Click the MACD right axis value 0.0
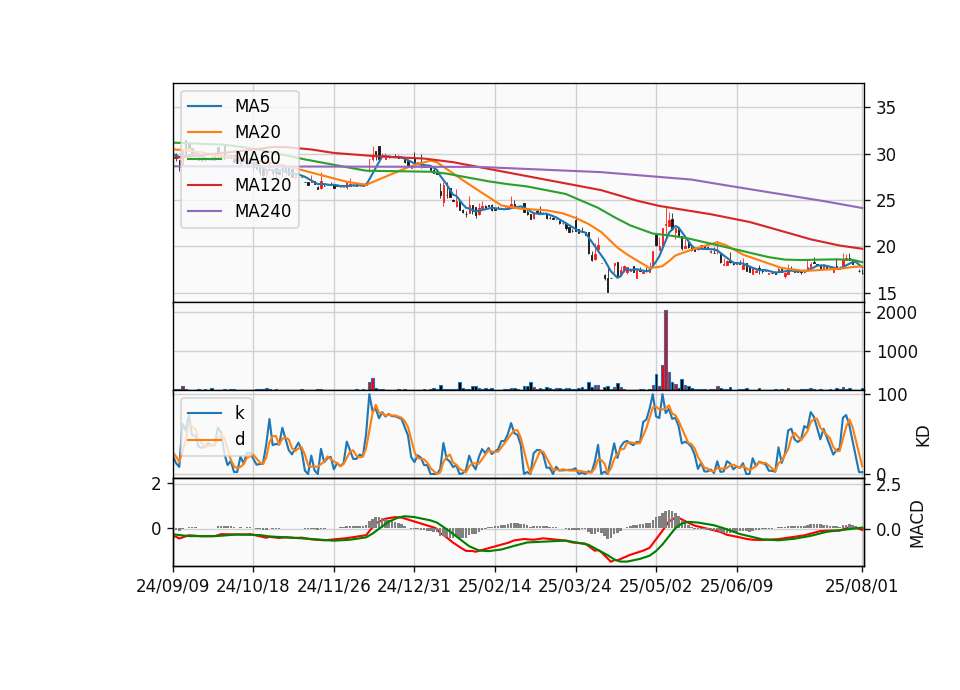 pyautogui.click(x=888, y=530)
